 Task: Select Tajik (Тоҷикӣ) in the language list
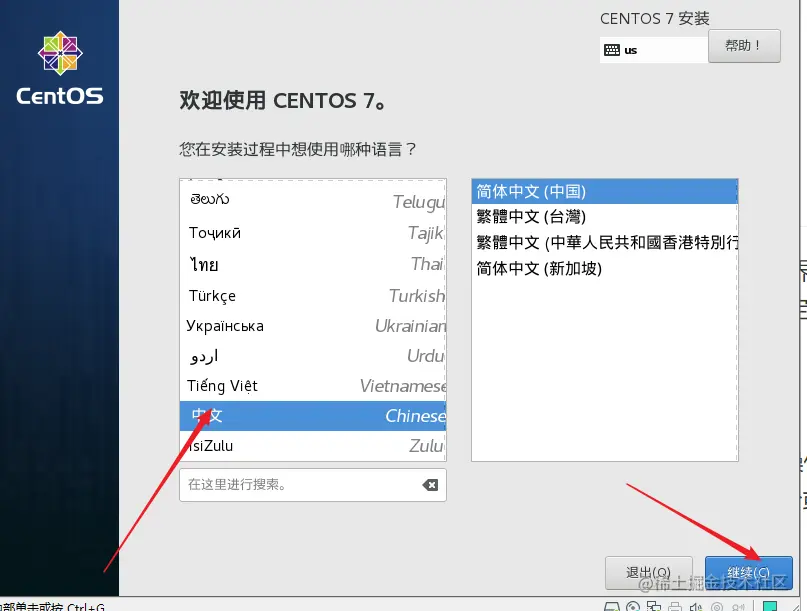313,233
